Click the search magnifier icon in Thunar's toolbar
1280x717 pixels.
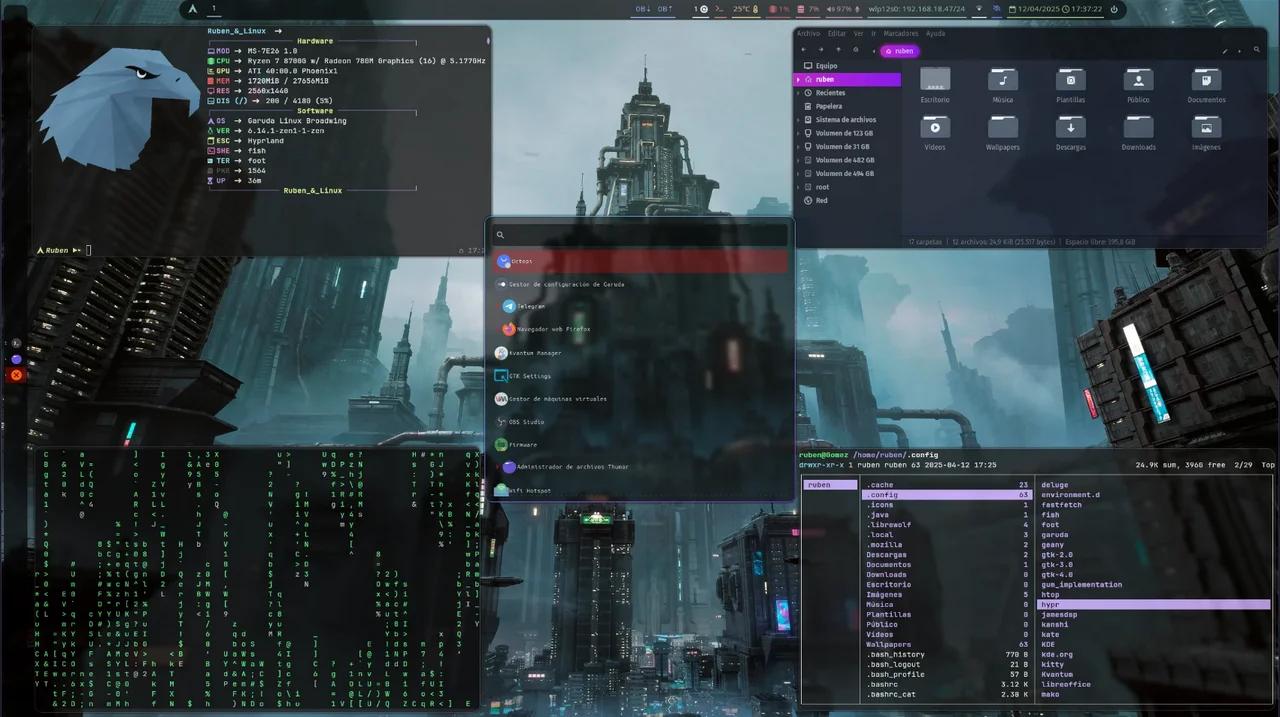pos(1257,48)
